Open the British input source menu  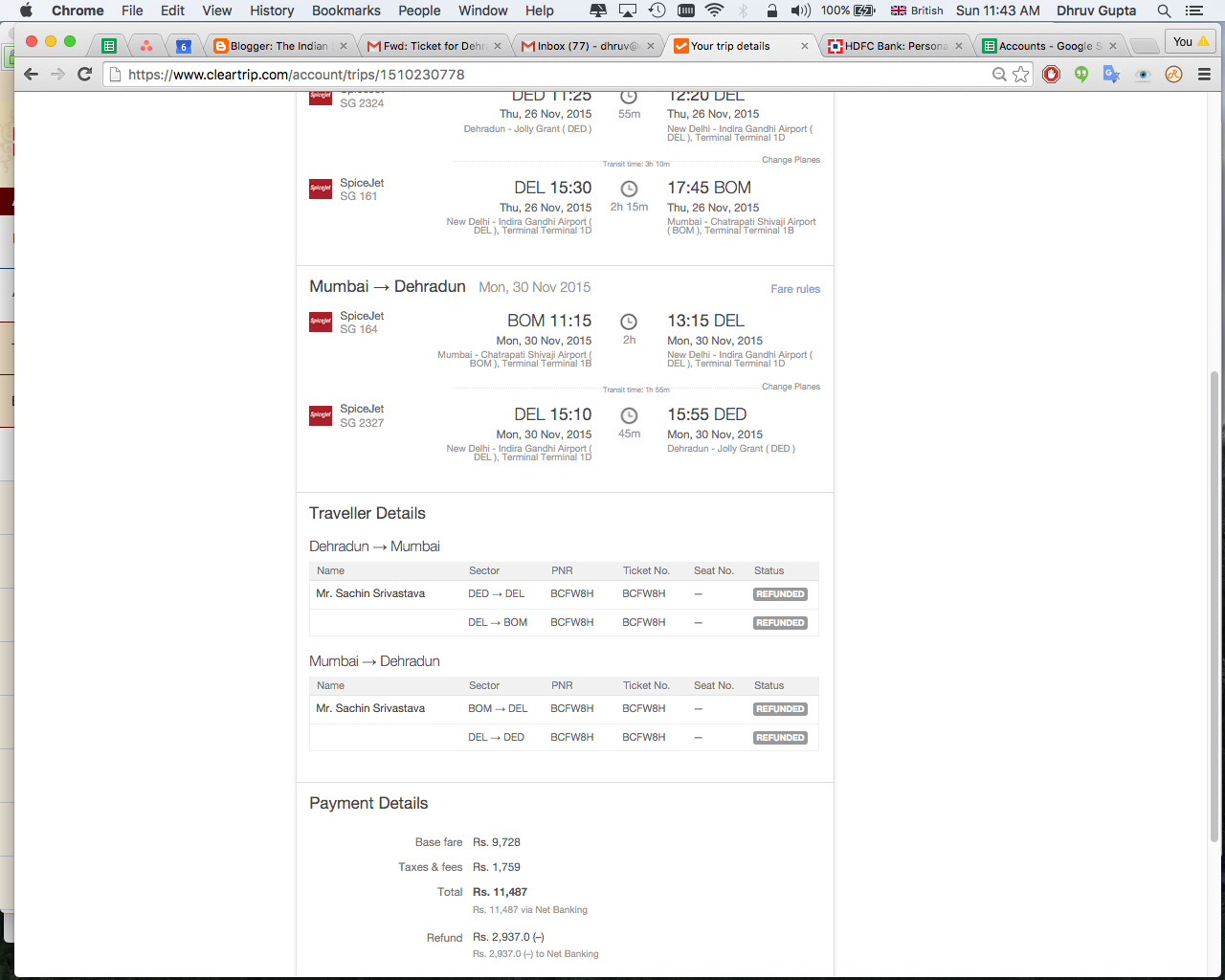[917, 11]
